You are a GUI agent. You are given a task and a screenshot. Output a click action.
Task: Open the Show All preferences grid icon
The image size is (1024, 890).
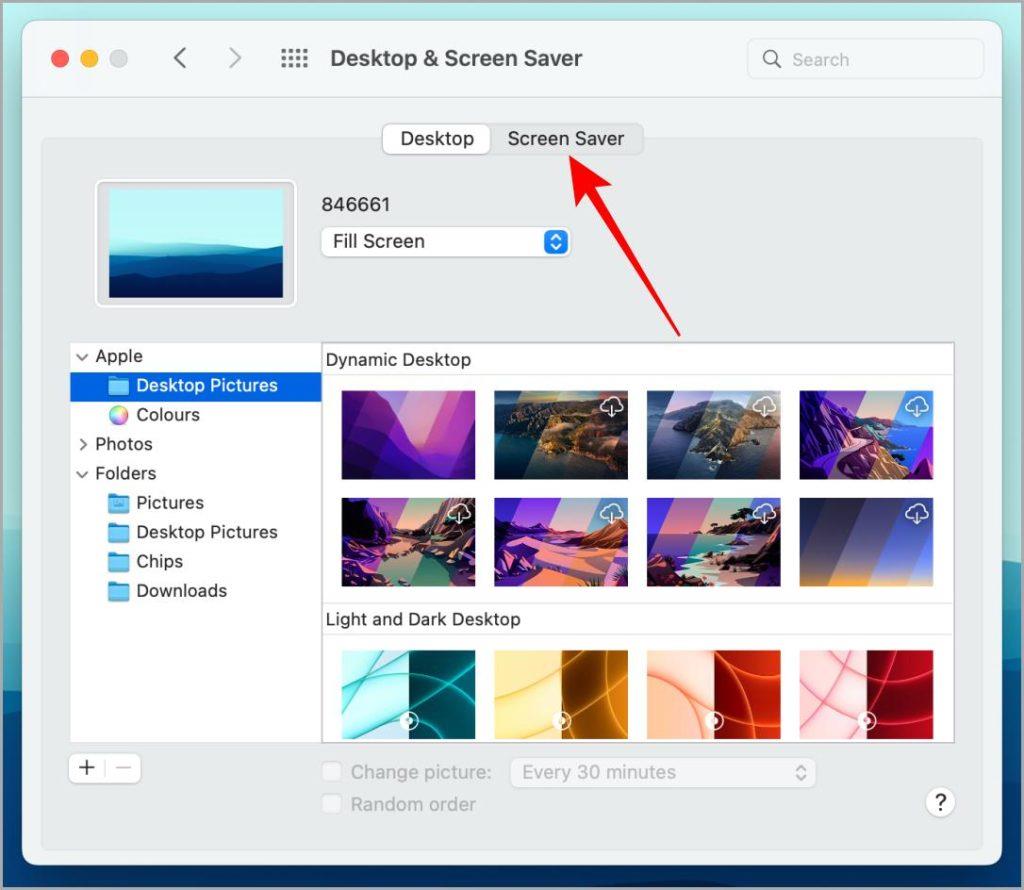[295, 58]
